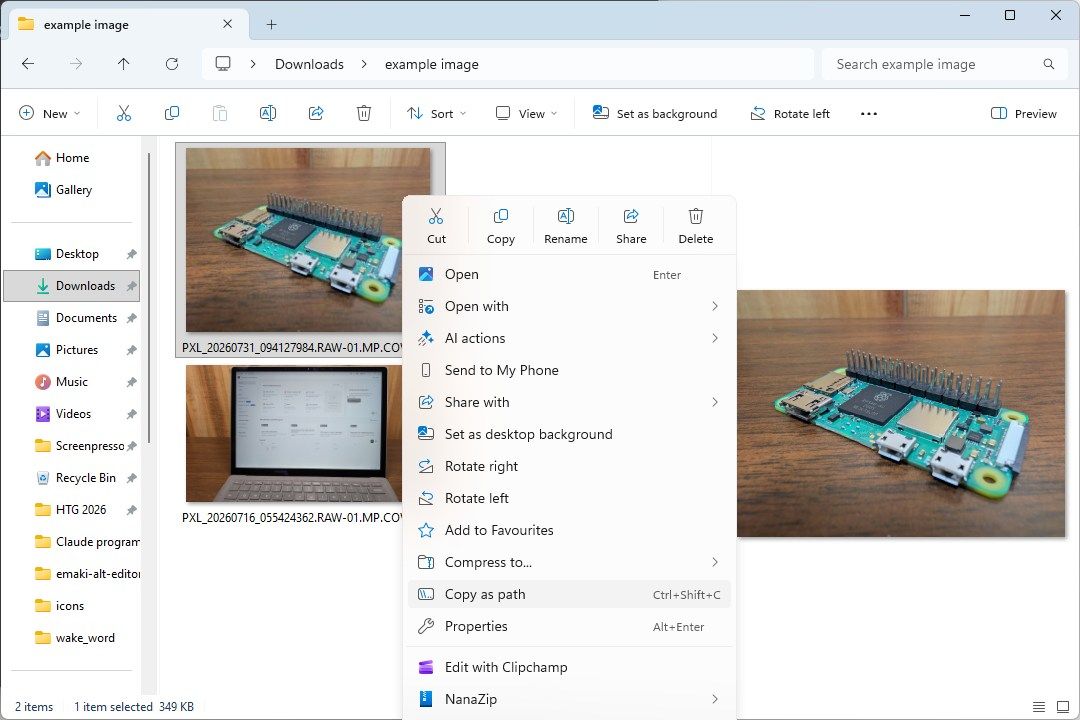This screenshot has height=720, width=1080.
Task: Expand AI actions submenu
Action: point(715,338)
